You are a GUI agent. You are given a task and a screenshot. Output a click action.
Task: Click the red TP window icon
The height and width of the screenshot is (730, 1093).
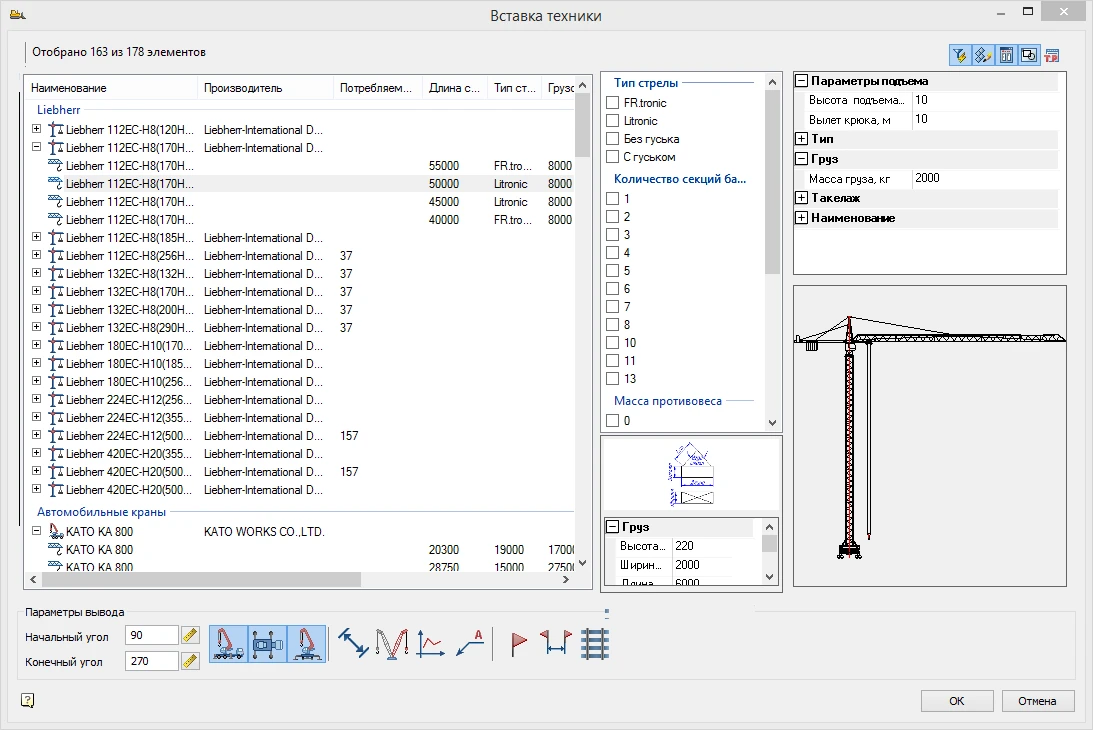pos(1051,55)
